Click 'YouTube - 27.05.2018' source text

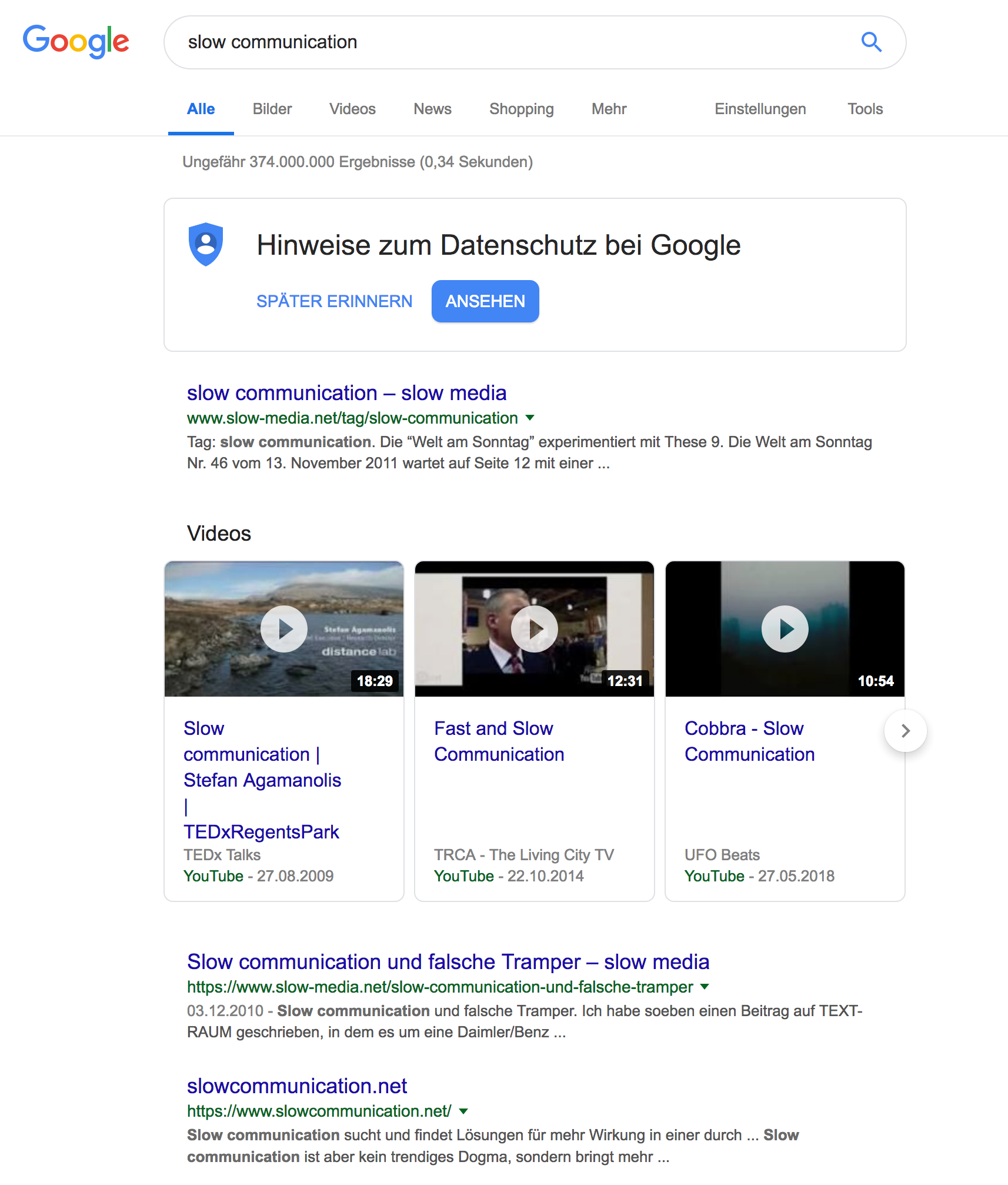point(759,876)
